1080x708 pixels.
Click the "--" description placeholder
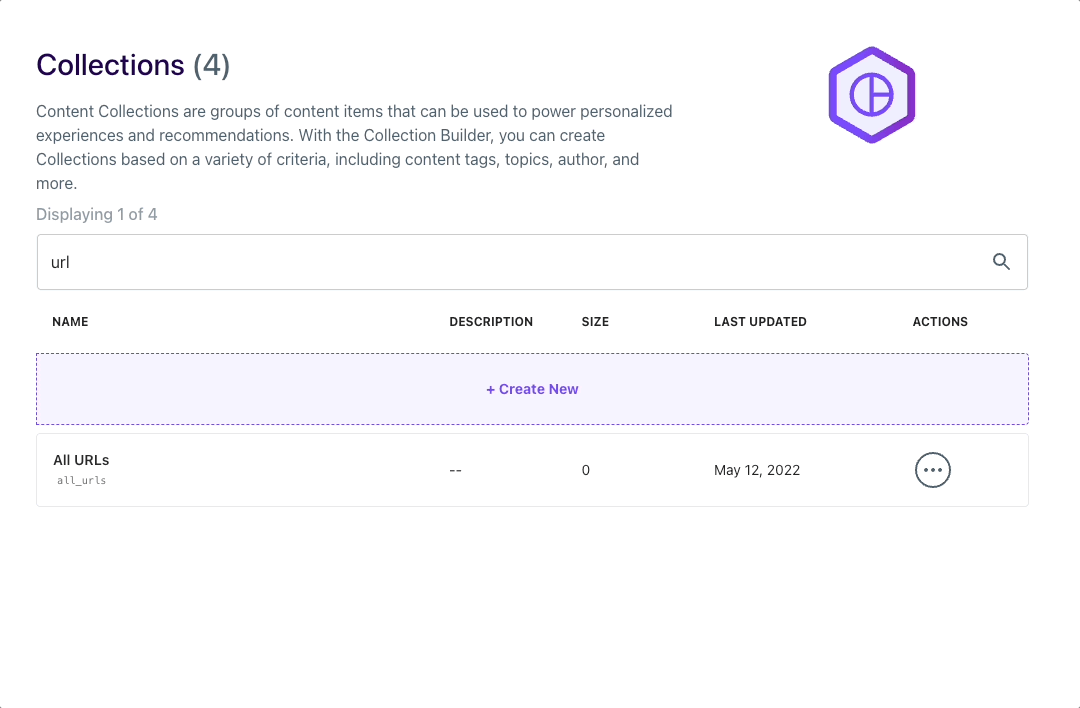tap(455, 470)
